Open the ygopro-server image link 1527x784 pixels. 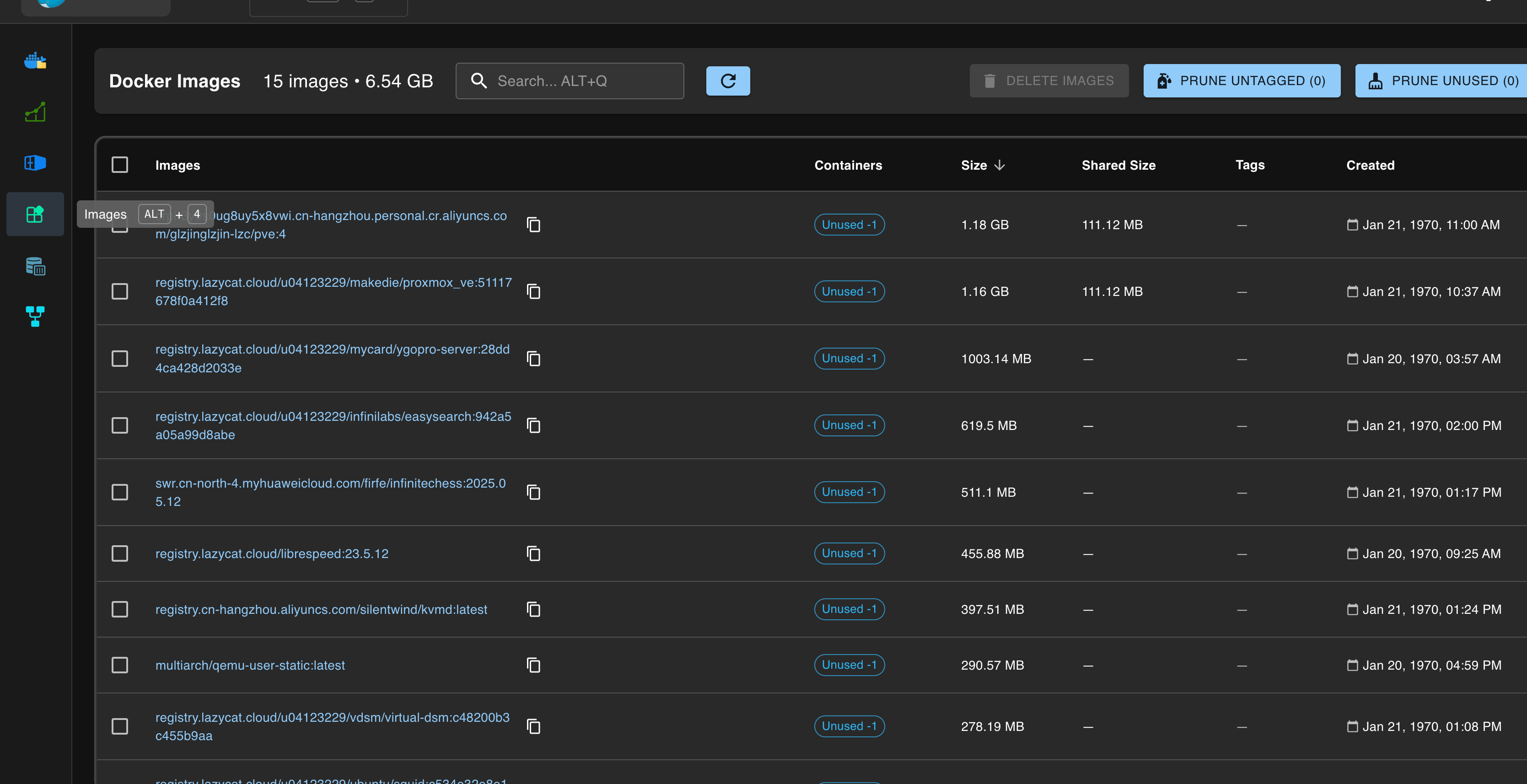333,359
